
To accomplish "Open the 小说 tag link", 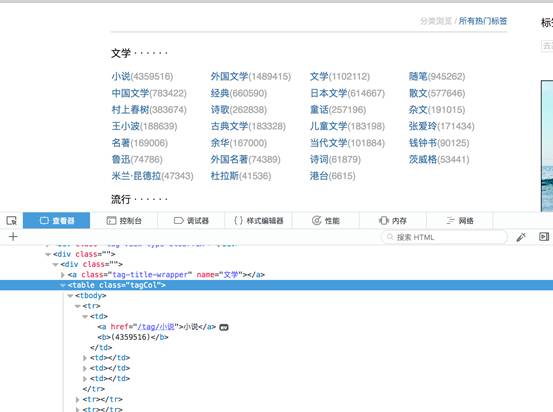I will click(x=121, y=76).
